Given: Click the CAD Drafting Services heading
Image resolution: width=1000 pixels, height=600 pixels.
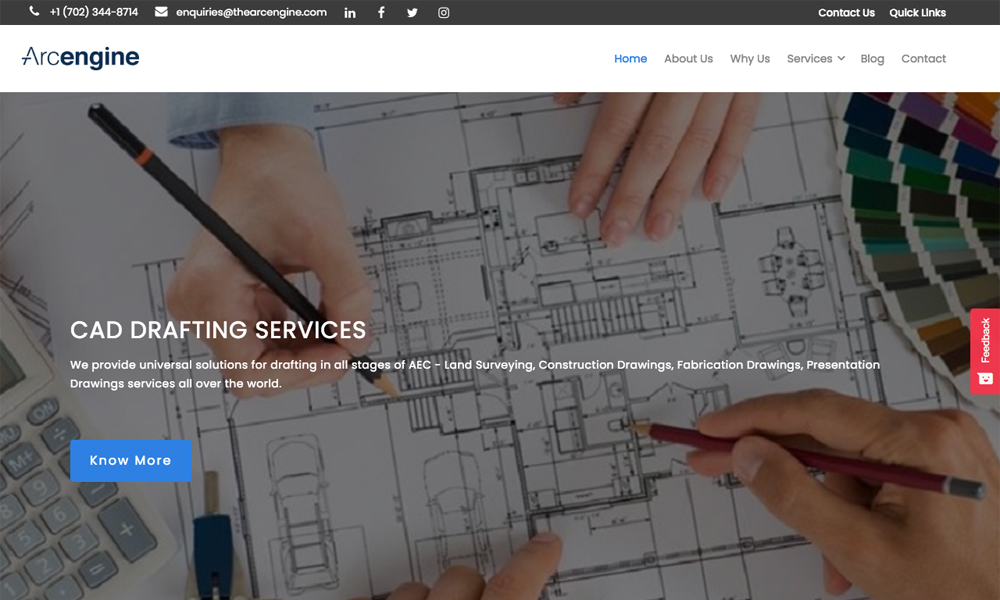Looking at the screenshot, I should 218,330.
